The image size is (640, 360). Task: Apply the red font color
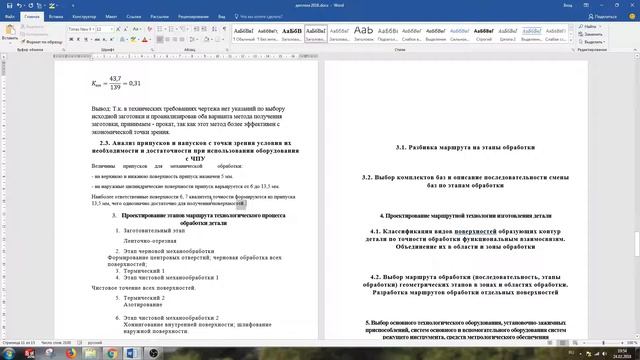(x=144, y=40)
